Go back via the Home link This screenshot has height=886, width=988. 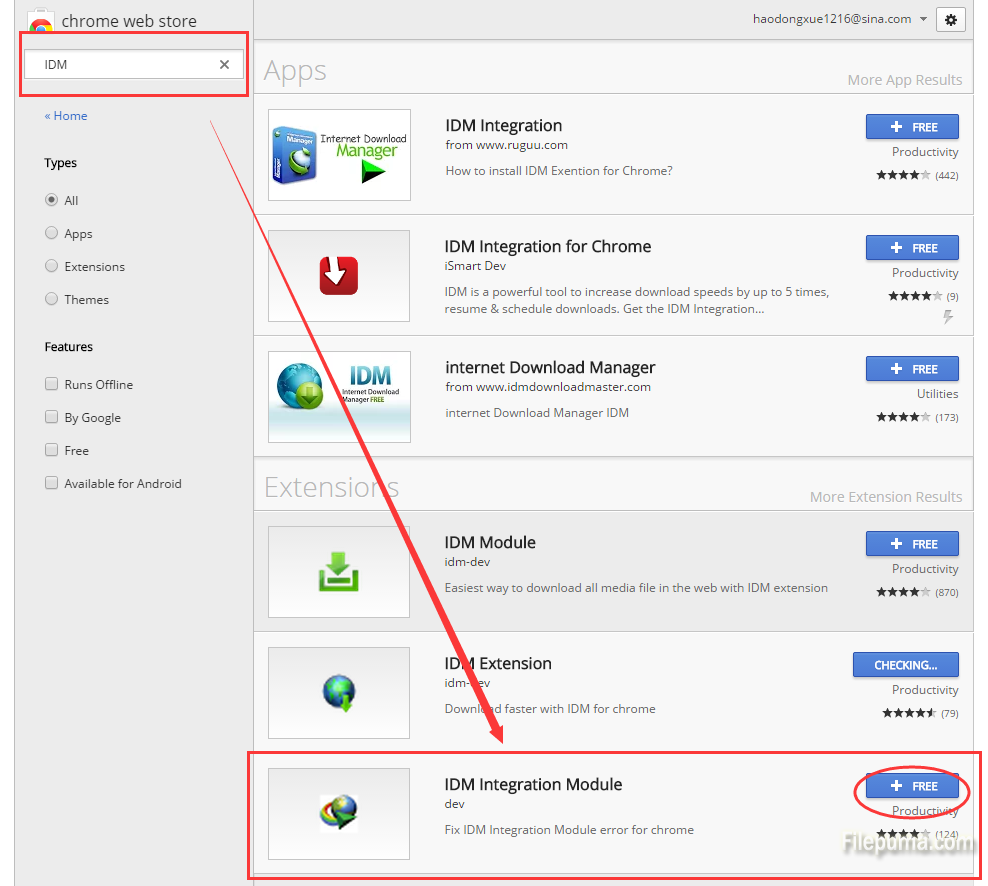click(66, 116)
